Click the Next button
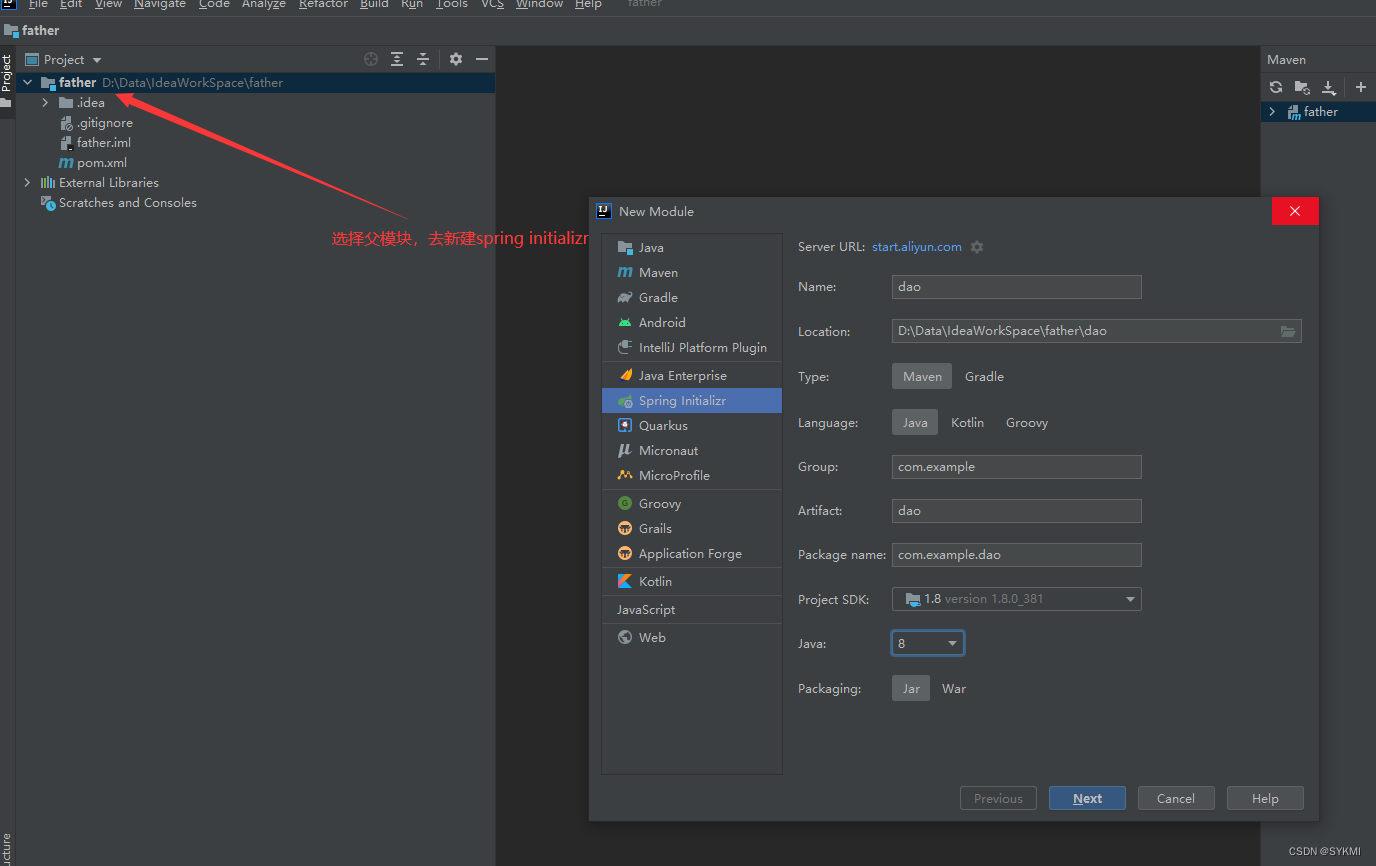The image size is (1376, 866). (x=1087, y=798)
